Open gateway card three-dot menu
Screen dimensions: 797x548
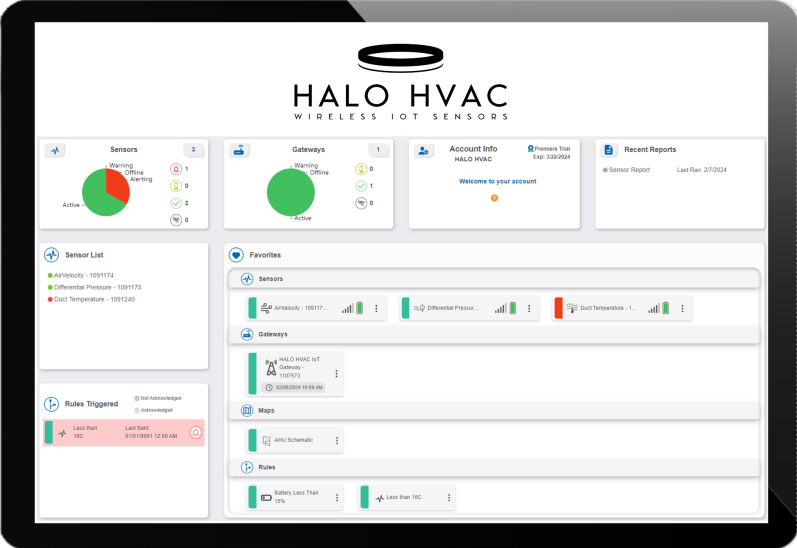[336, 374]
